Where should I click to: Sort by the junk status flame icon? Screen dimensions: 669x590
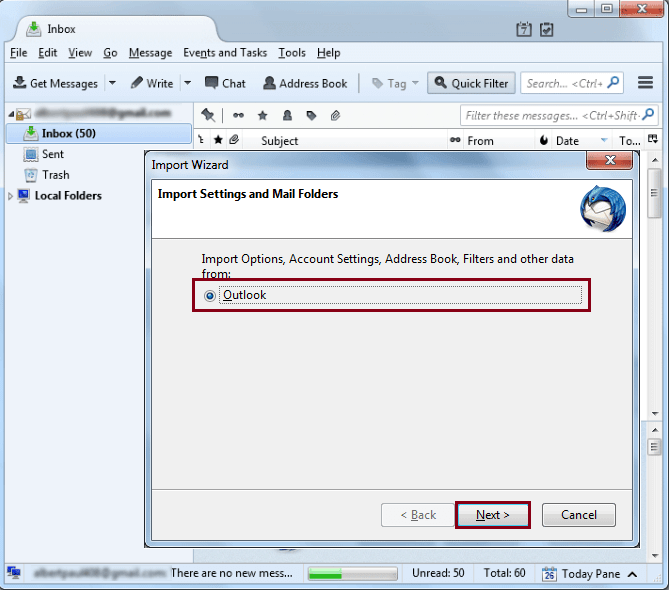click(544, 140)
